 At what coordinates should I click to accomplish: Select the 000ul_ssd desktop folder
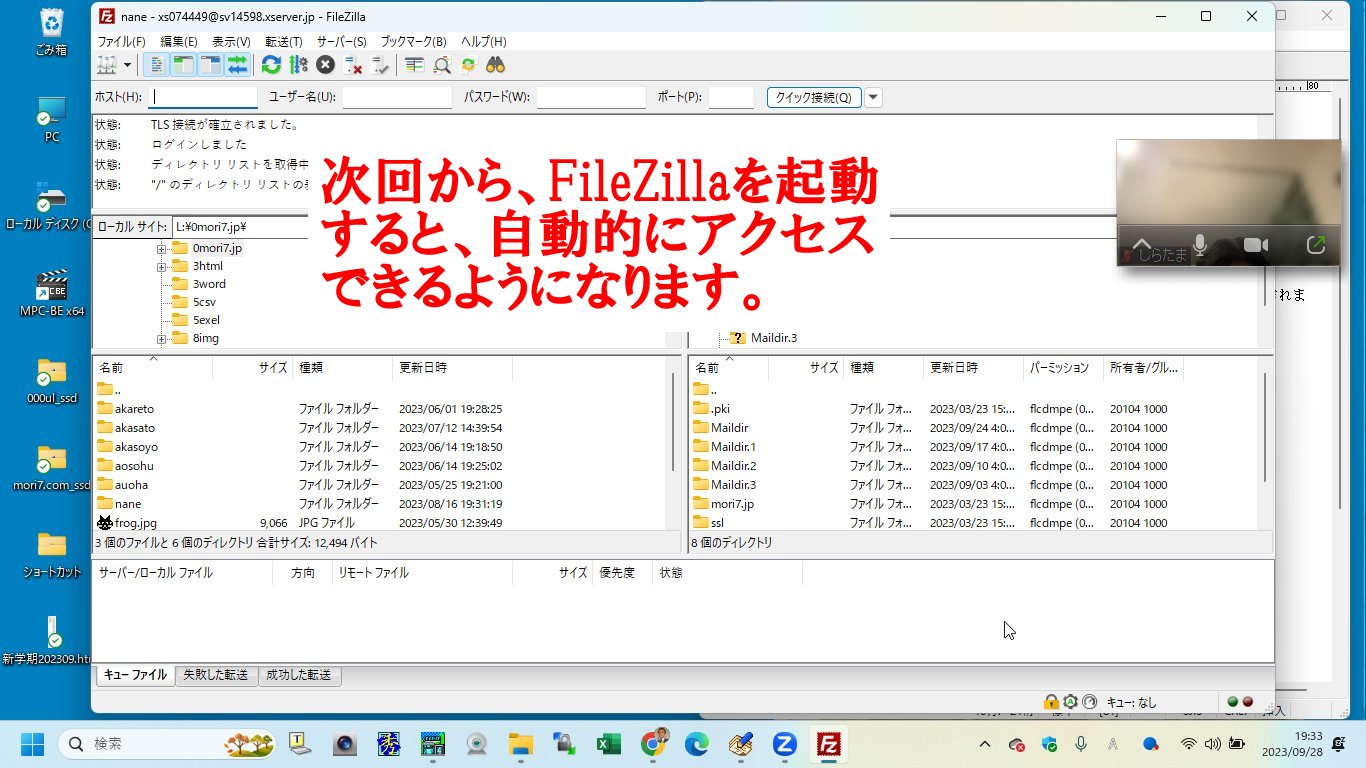click(x=52, y=381)
